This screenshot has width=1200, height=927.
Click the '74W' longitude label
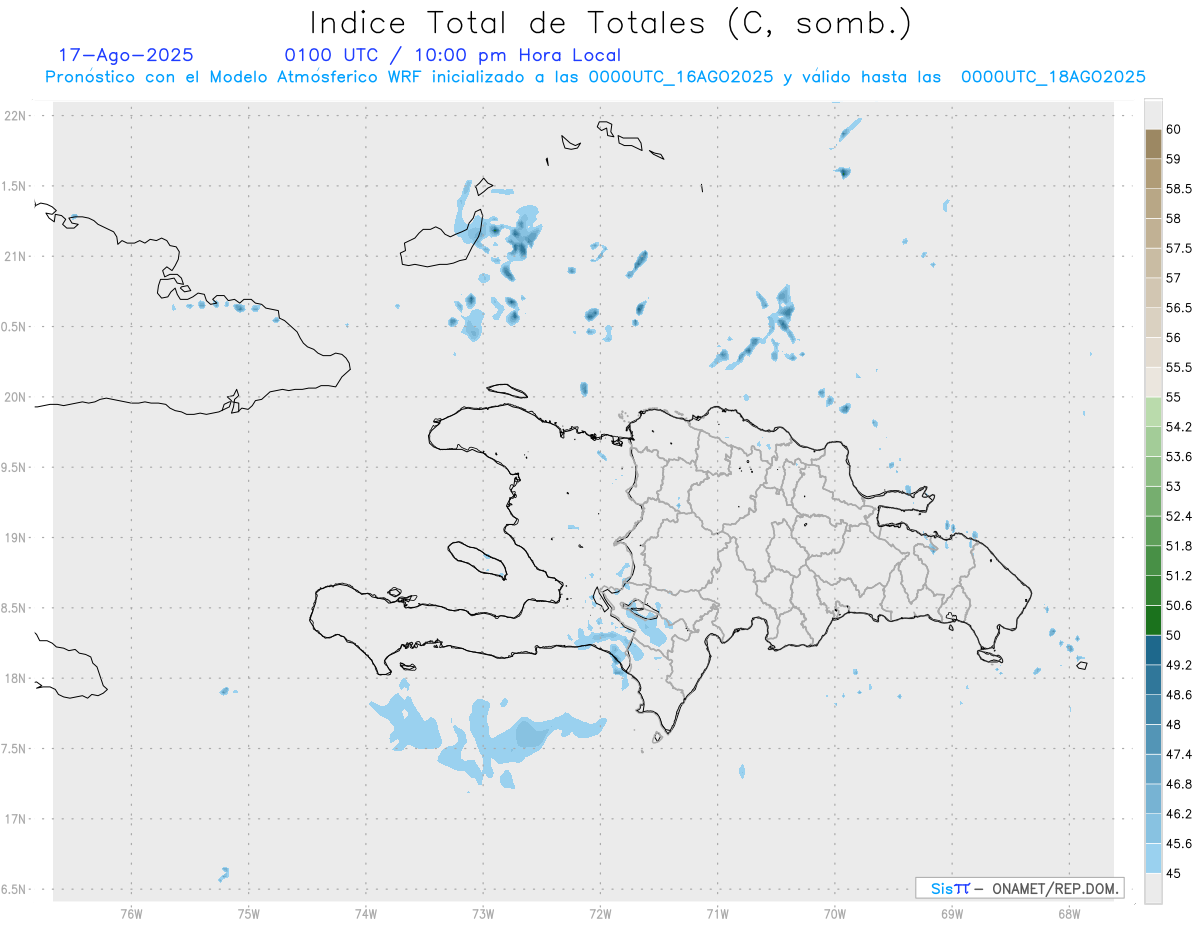click(x=366, y=913)
